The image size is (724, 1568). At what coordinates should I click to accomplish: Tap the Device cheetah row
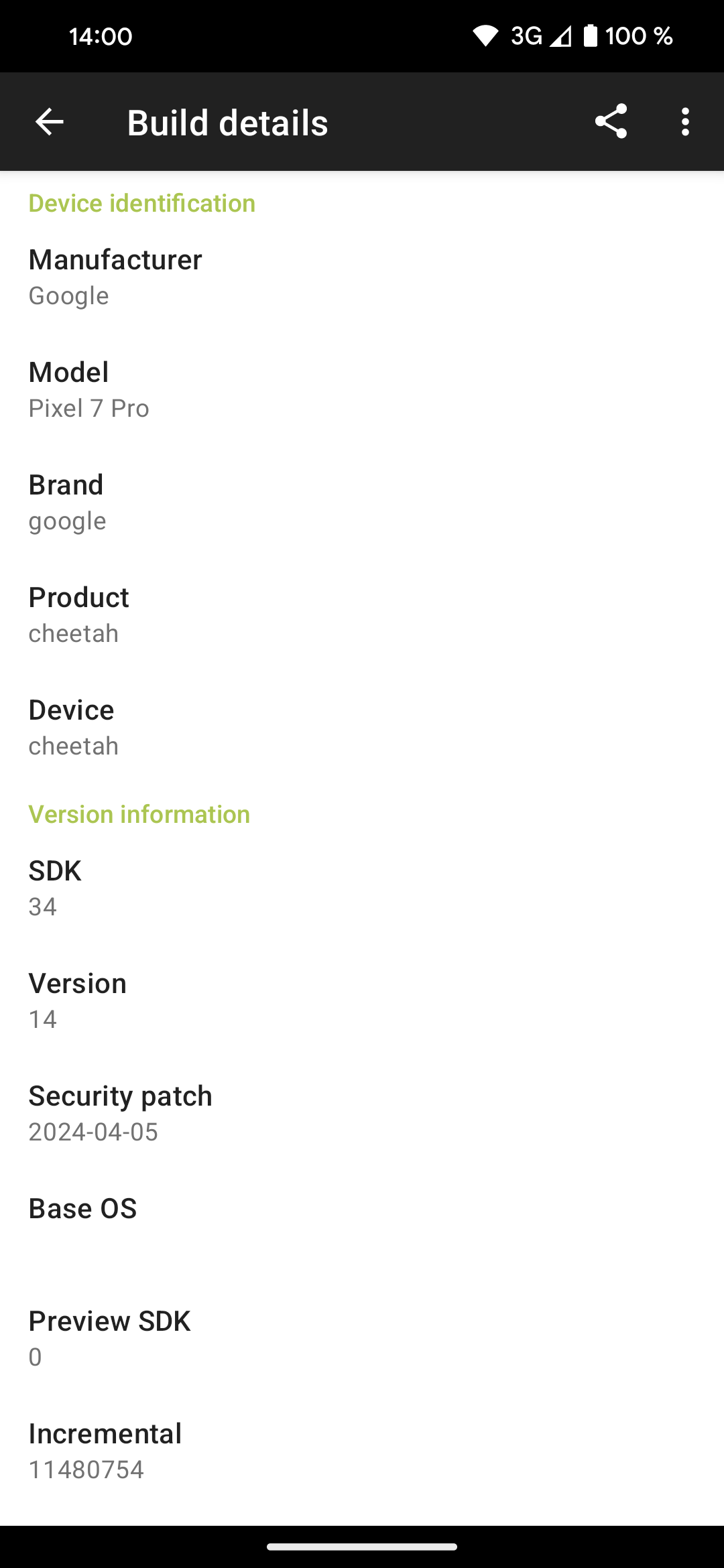pyautogui.click(x=362, y=727)
